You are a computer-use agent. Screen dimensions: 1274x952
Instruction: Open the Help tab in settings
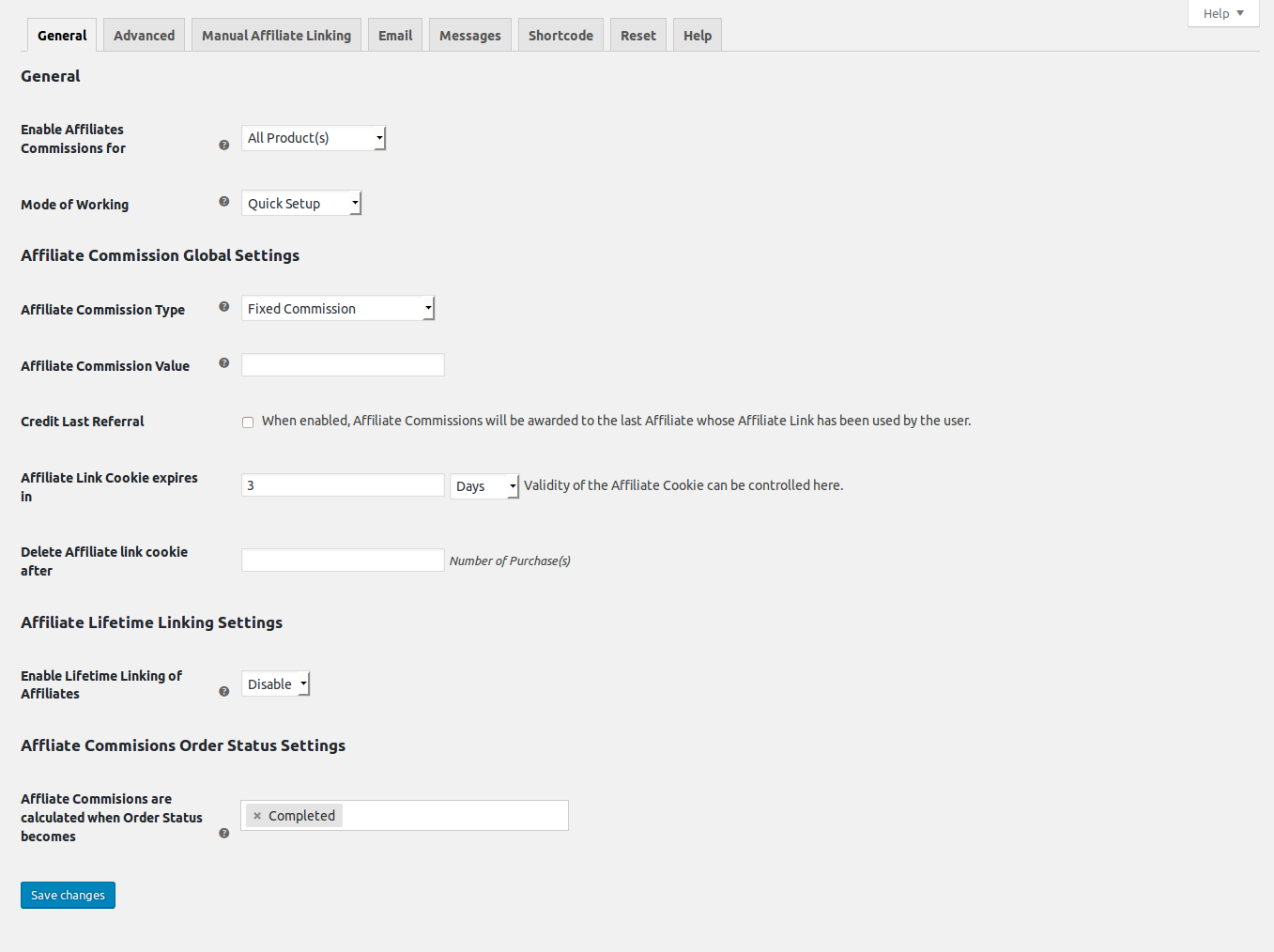[698, 36]
